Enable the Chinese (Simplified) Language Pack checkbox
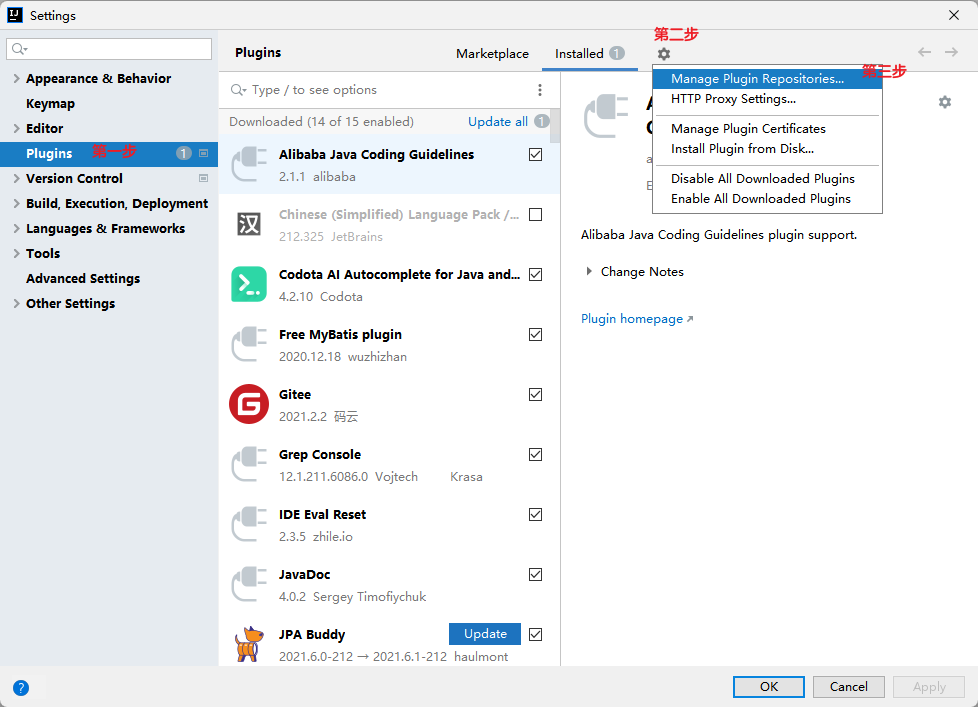This screenshot has height=707, width=978. [x=536, y=215]
